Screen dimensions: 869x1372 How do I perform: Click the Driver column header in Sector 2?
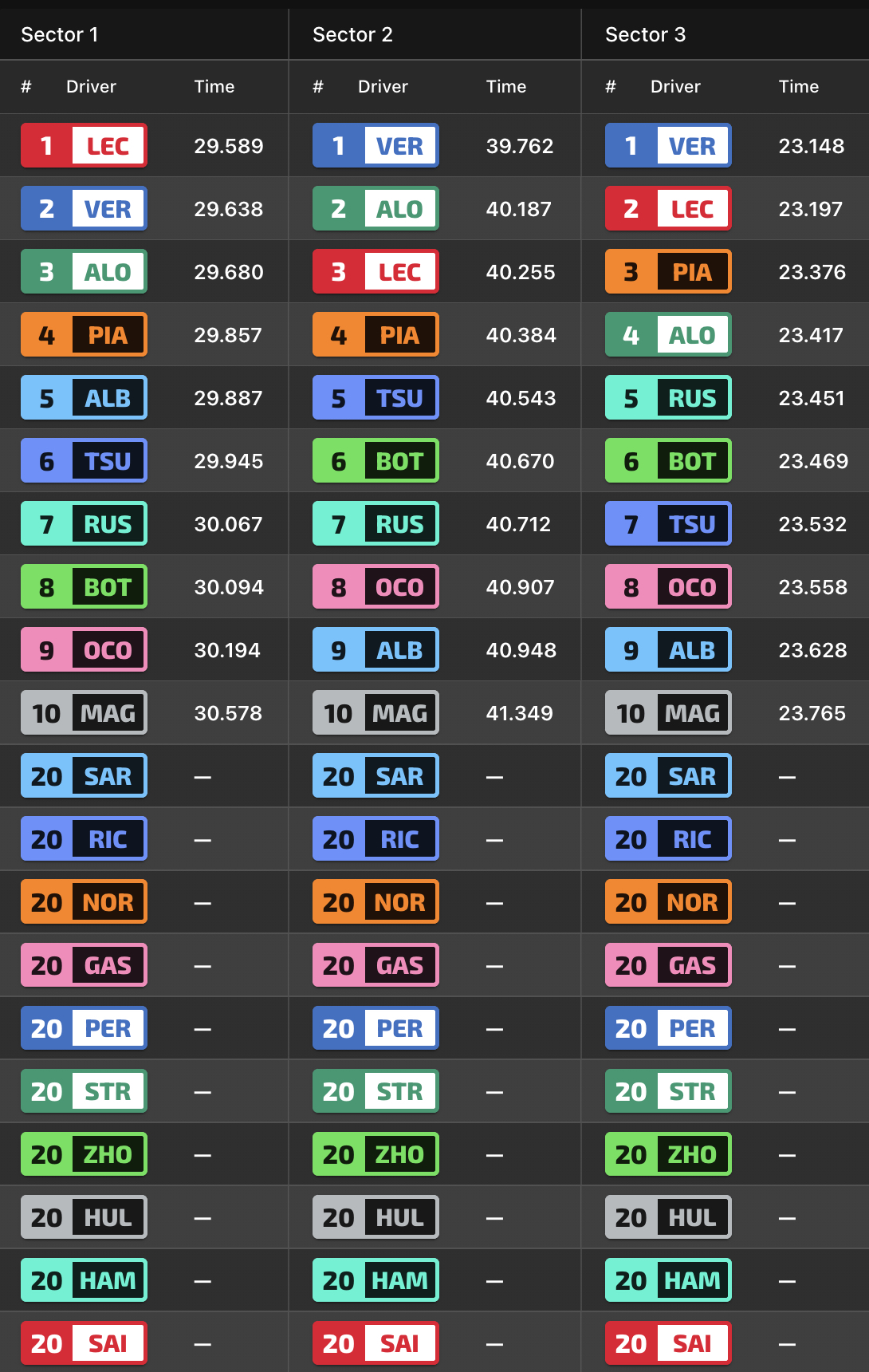coord(383,86)
